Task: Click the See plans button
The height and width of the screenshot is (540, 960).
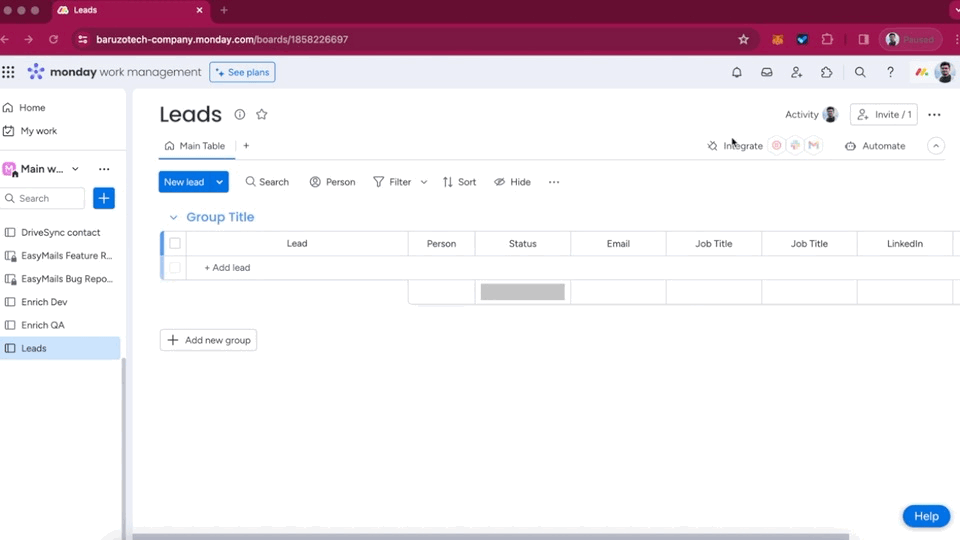Action: click(242, 72)
